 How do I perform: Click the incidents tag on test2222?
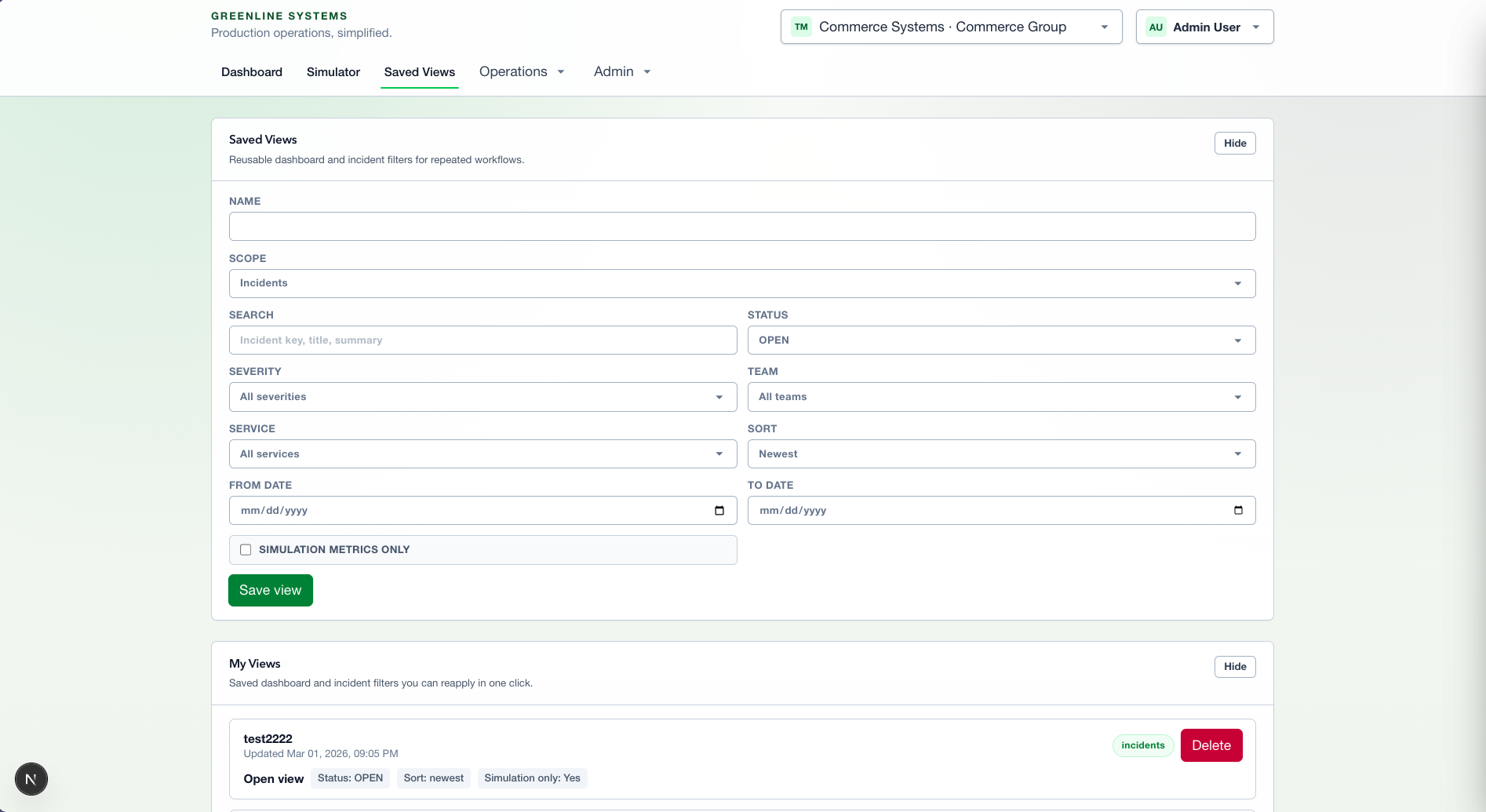pos(1142,745)
